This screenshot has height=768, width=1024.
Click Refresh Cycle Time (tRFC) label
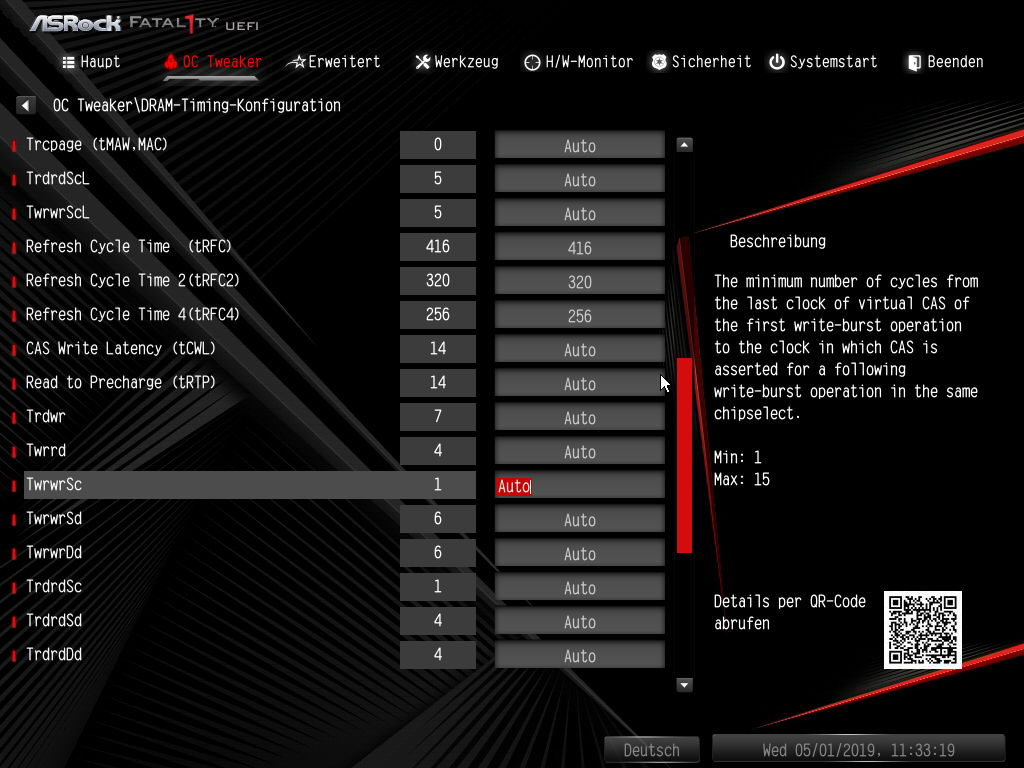[x=129, y=246]
